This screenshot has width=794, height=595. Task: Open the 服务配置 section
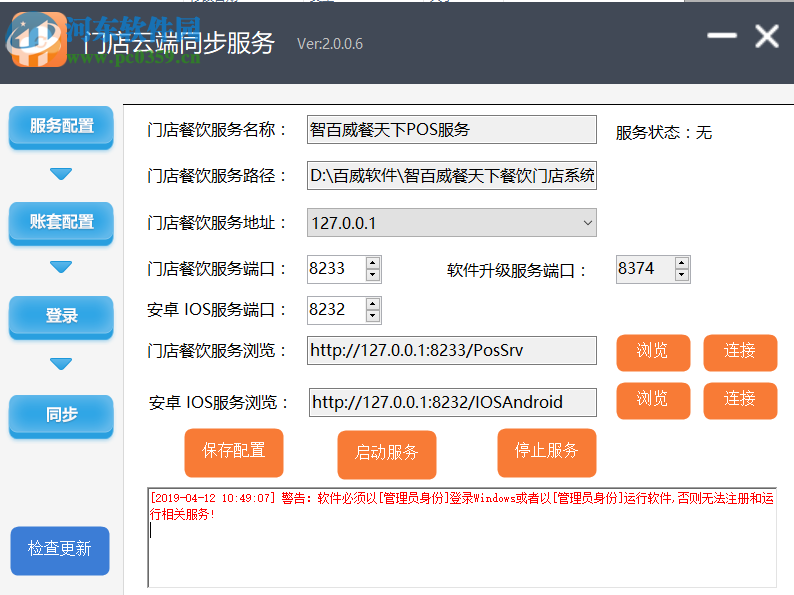tap(61, 127)
